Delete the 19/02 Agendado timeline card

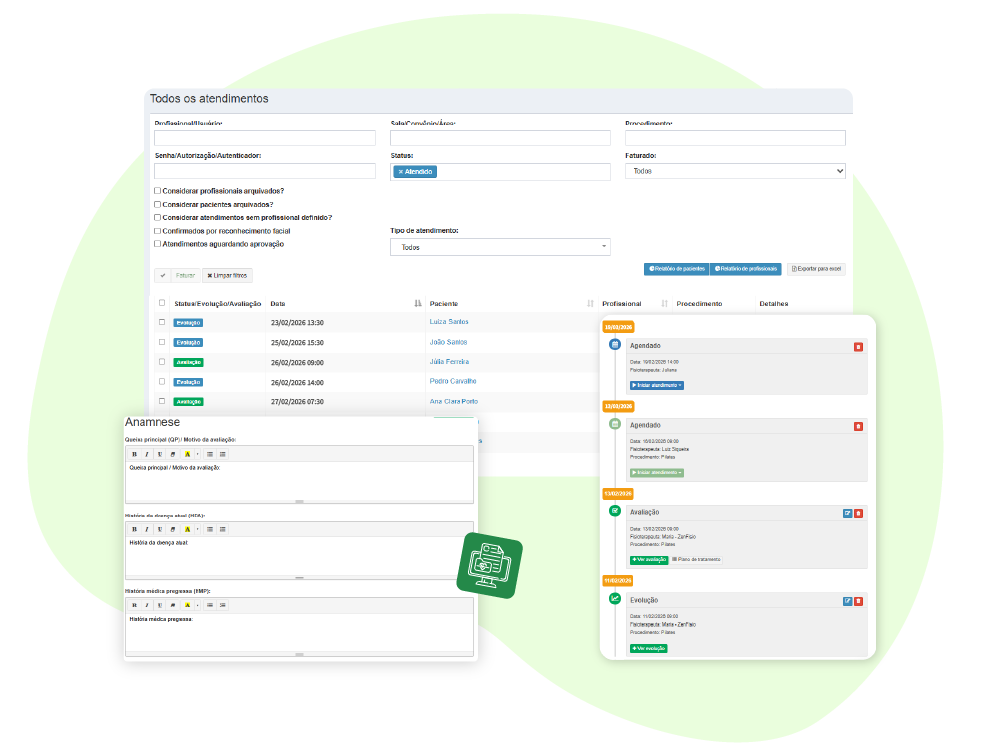pyautogui.click(x=858, y=347)
